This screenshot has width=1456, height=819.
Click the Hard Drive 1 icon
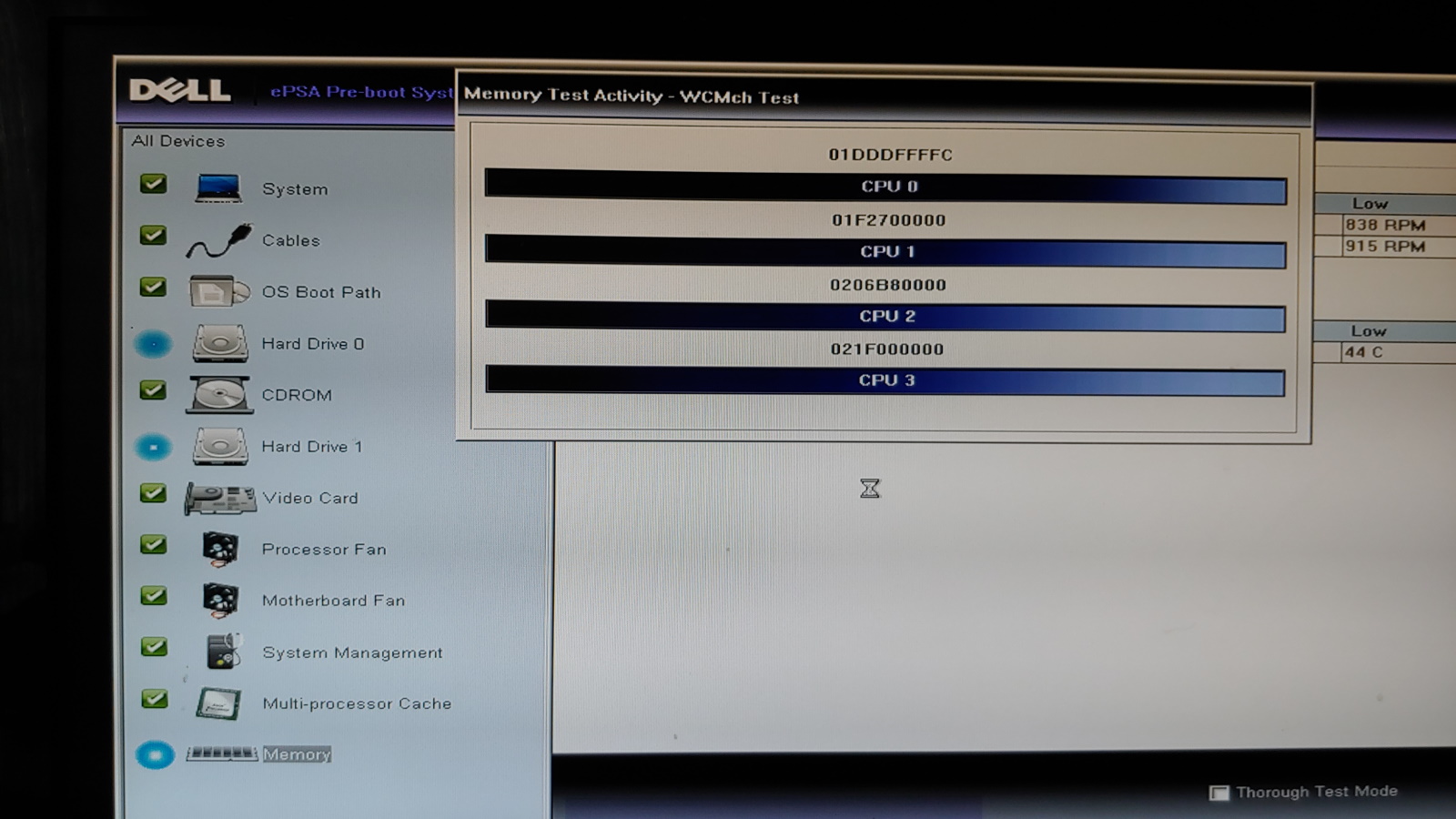[x=219, y=447]
